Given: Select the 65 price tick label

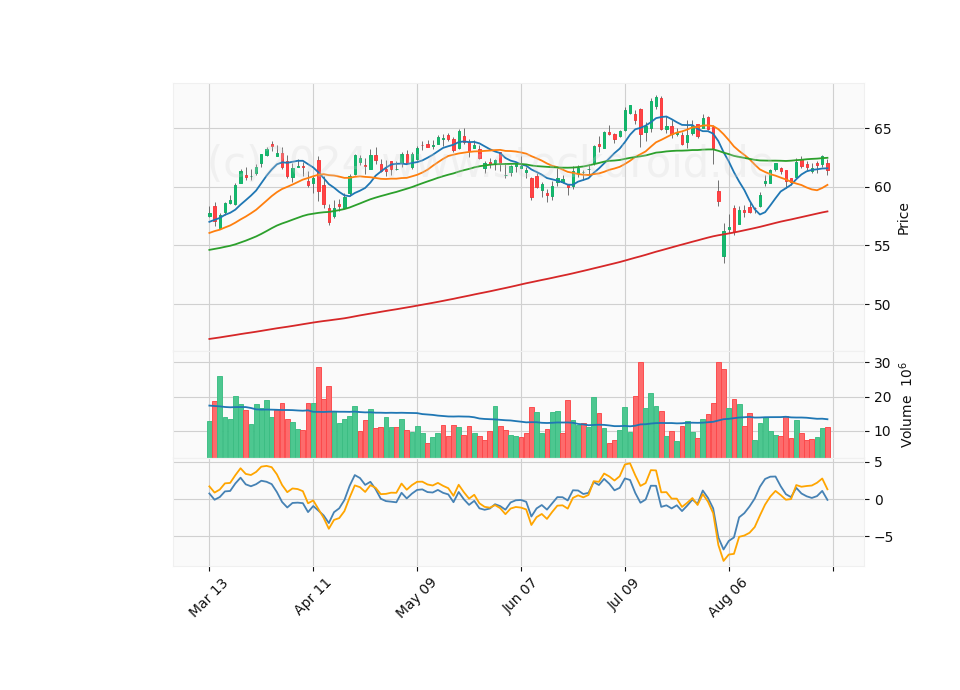Looking at the screenshot, I should click(882, 129).
